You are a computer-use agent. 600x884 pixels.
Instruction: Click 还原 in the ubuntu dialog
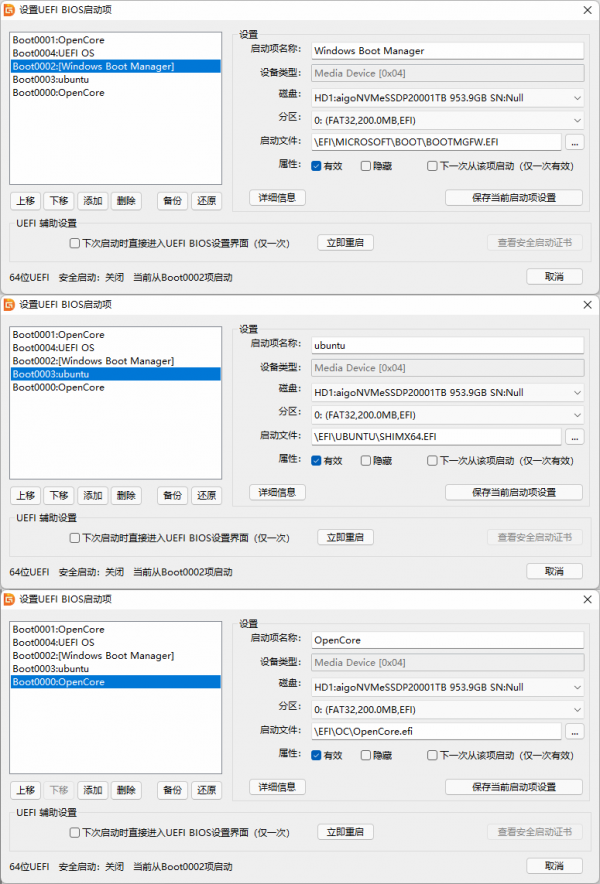click(206, 496)
